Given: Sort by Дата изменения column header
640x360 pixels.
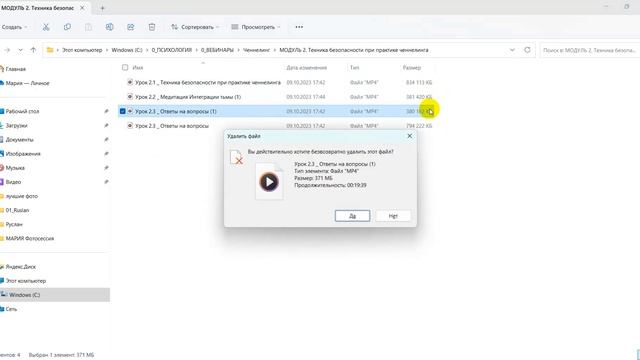Looking at the screenshot, I should point(307,67).
